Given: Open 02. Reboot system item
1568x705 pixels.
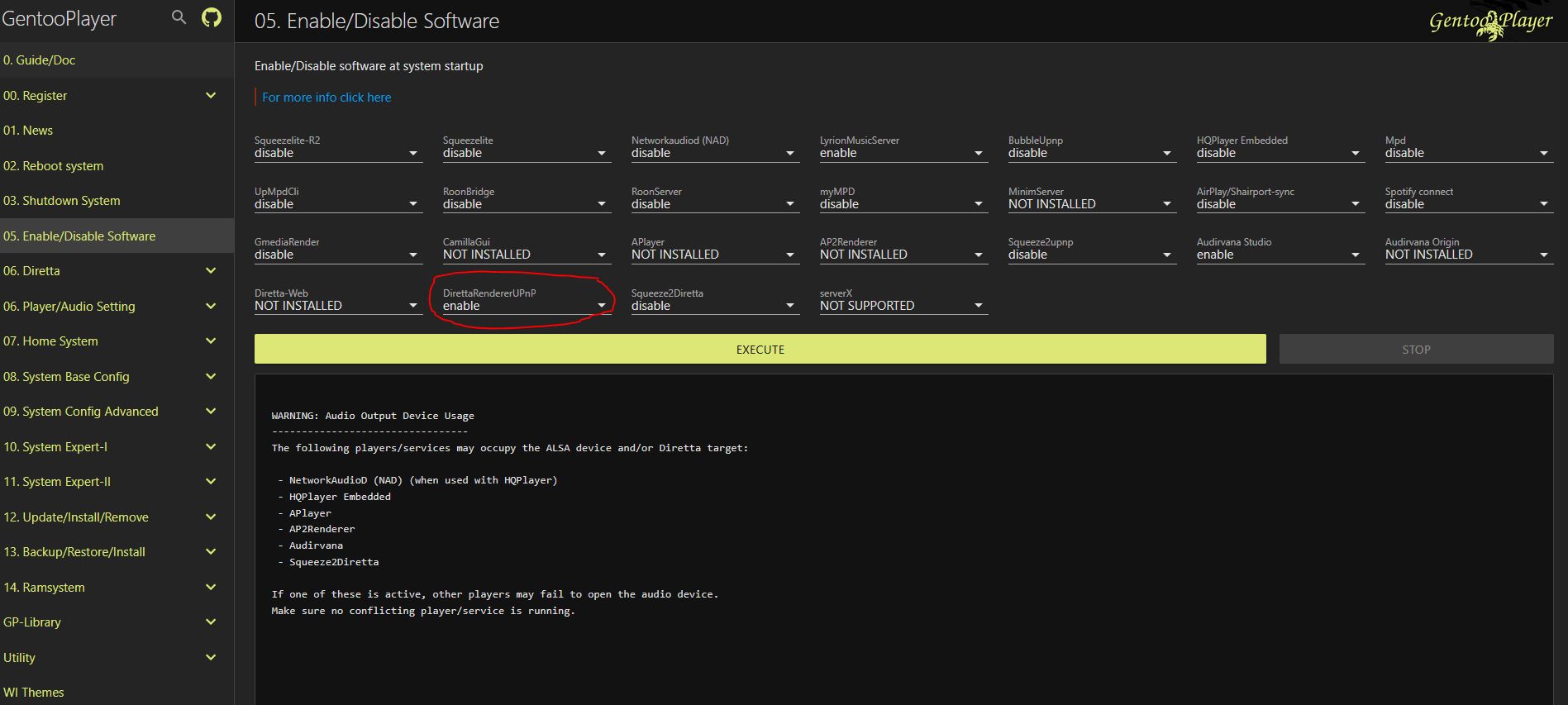Looking at the screenshot, I should click(x=117, y=165).
